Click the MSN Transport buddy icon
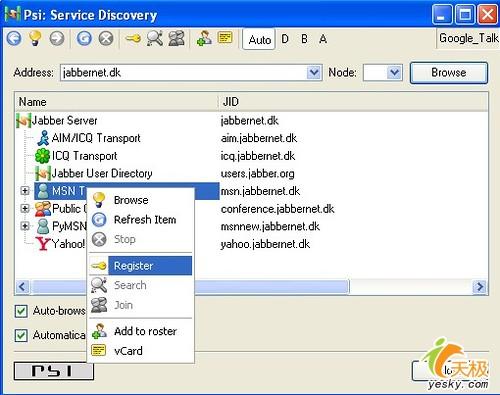The width and height of the screenshot is (500, 395). click(x=43, y=191)
